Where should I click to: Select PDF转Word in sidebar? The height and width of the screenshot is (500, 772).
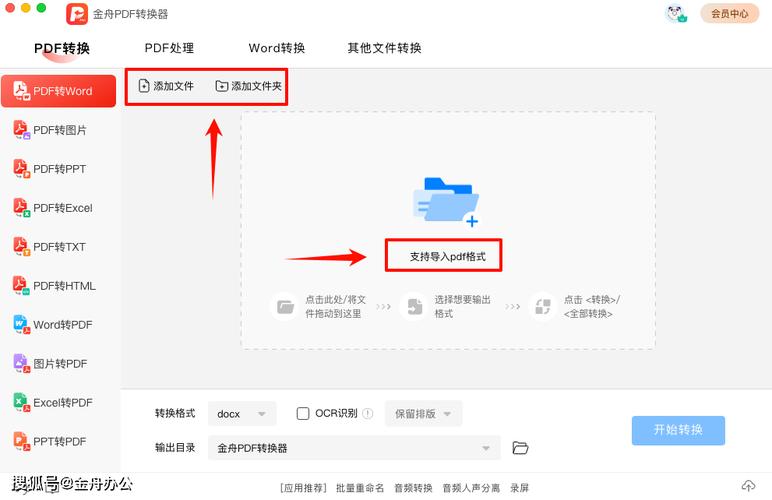coord(58,91)
